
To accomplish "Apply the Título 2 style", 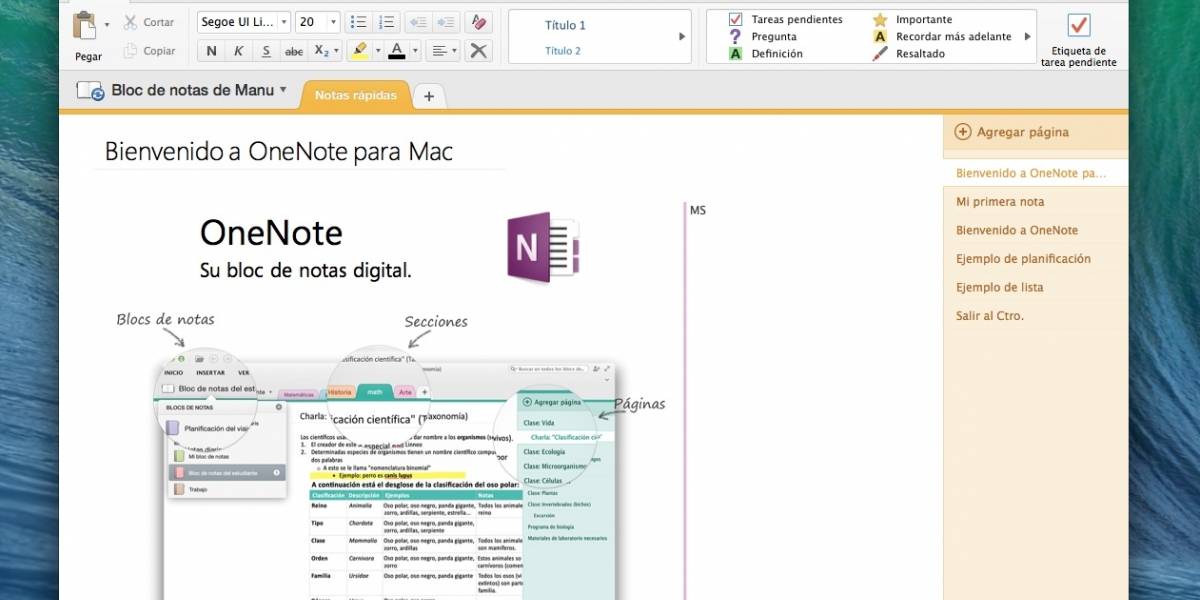I will click(x=563, y=50).
